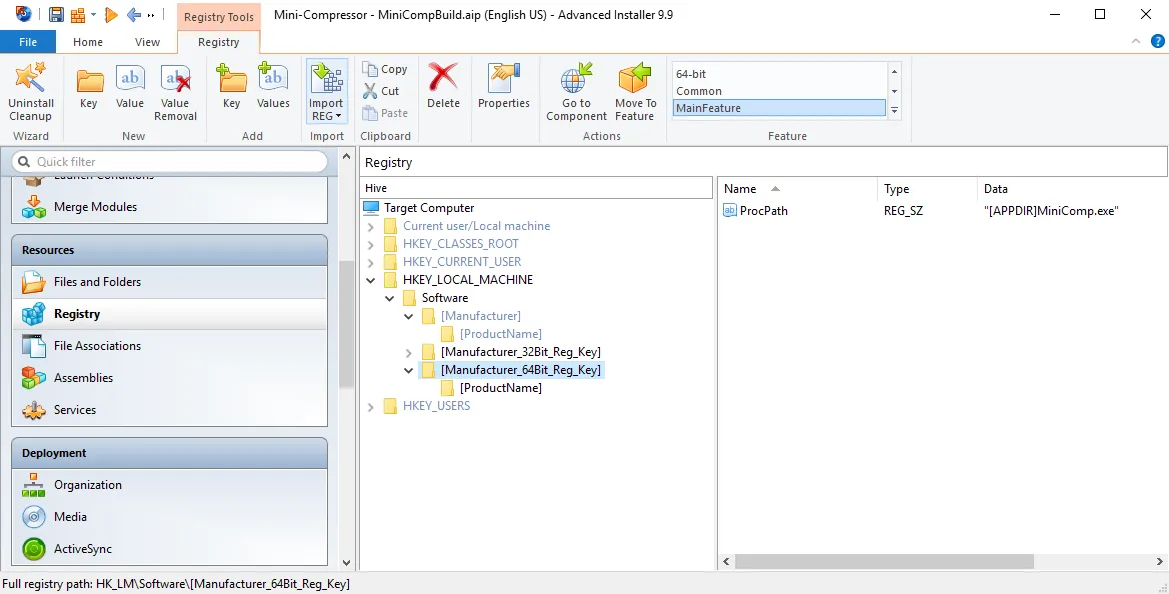The height and width of the screenshot is (594, 1169).
Task: Switch to the View tab
Action: point(147,42)
